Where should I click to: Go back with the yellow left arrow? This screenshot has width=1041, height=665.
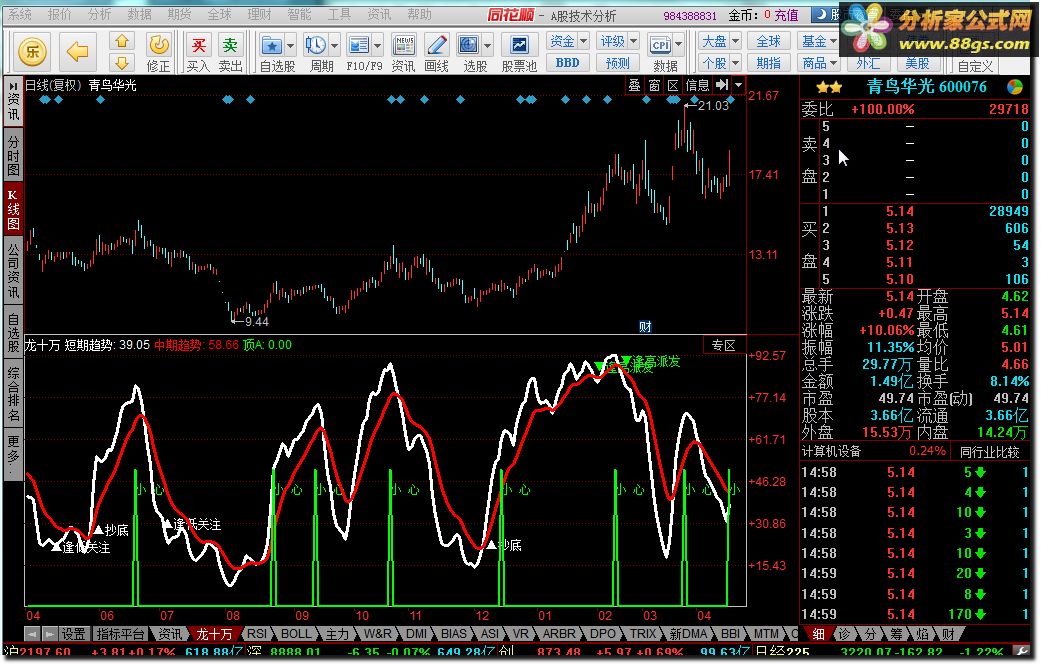77,51
